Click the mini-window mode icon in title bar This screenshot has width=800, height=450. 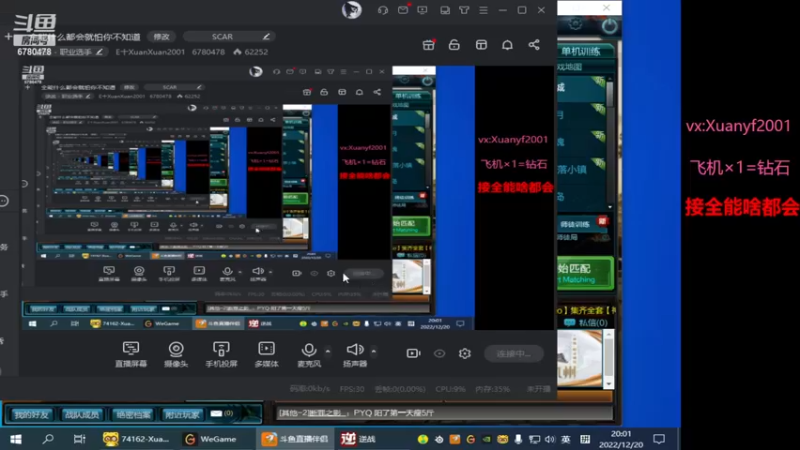click(x=445, y=10)
